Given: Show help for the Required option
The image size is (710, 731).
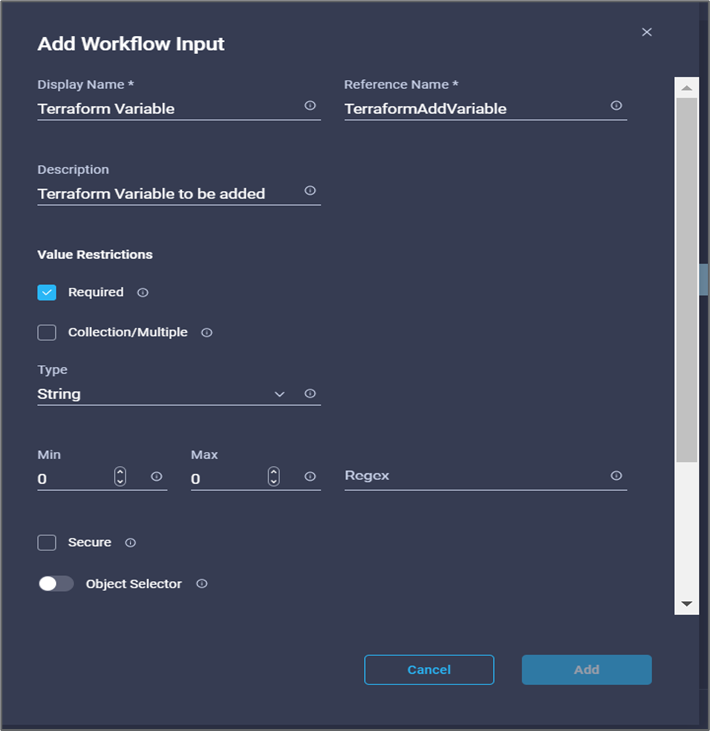Looking at the screenshot, I should click(x=143, y=293).
